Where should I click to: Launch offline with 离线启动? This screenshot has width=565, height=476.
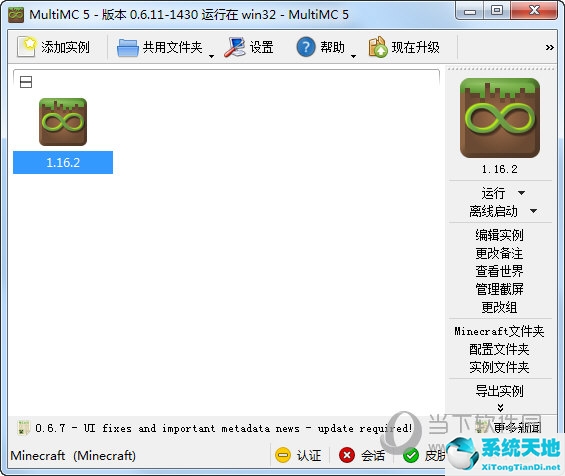pyautogui.click(x=493, y=211)
